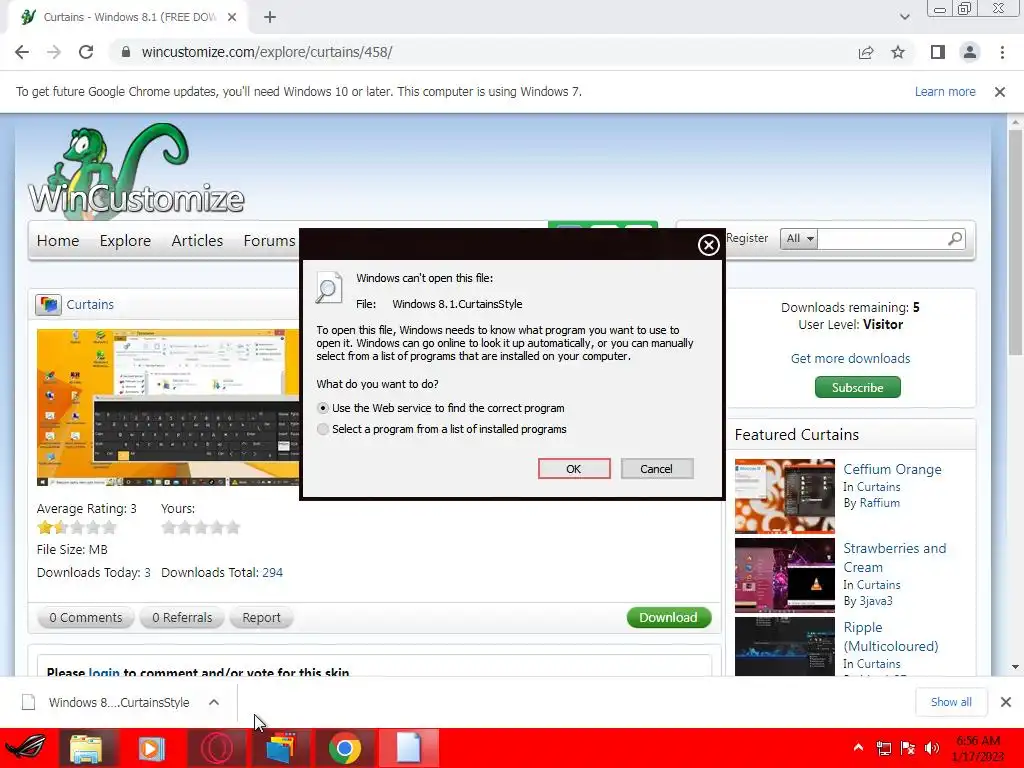The width and height of the screenshot is (1024, 768).
Task: Report this skin
Action: (261, 618)
